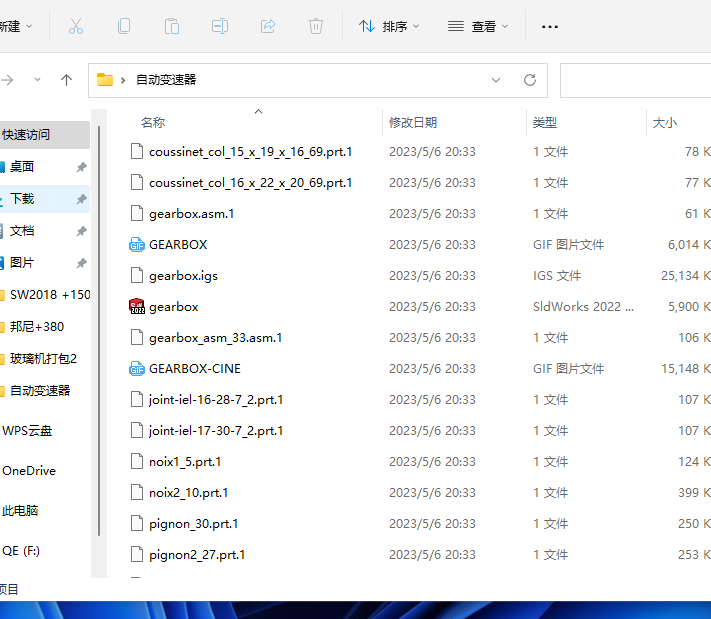Sort by 修改日期 column header
This screenshot has width=711, height=619.
point(413,122)
